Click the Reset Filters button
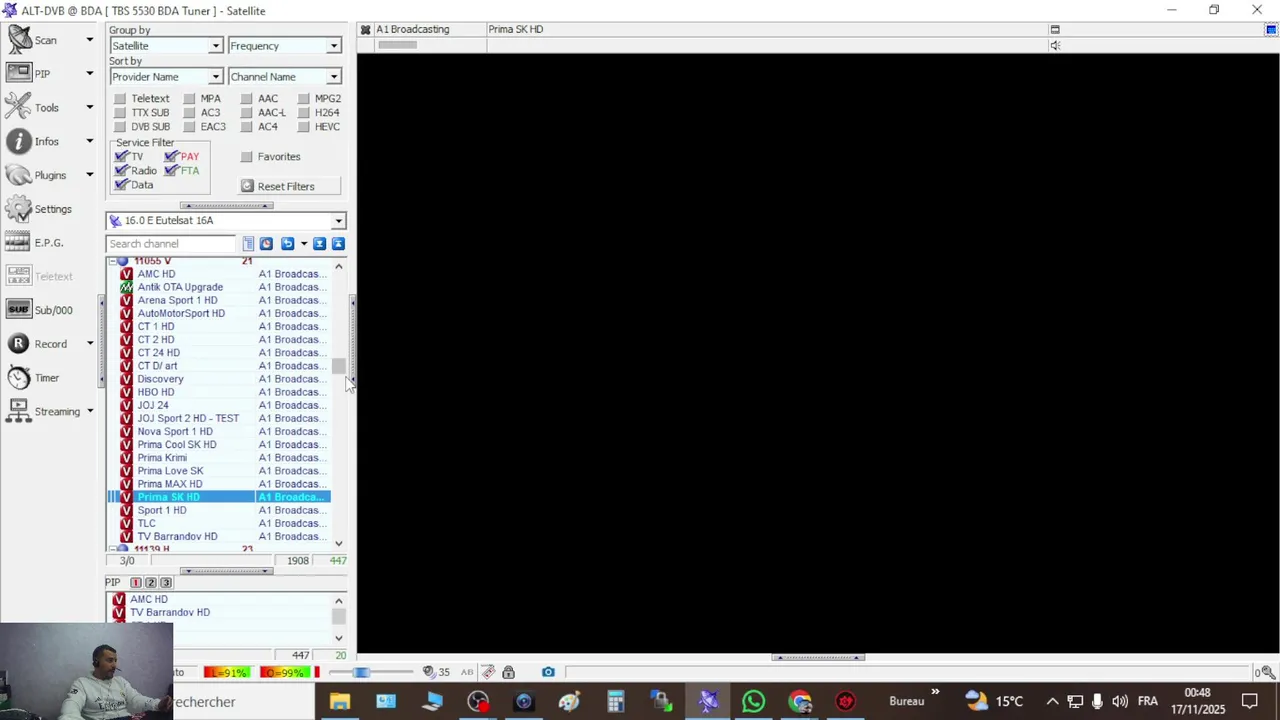The height and width of the screenshot is (720, 1280). click(x=290, y=186)
